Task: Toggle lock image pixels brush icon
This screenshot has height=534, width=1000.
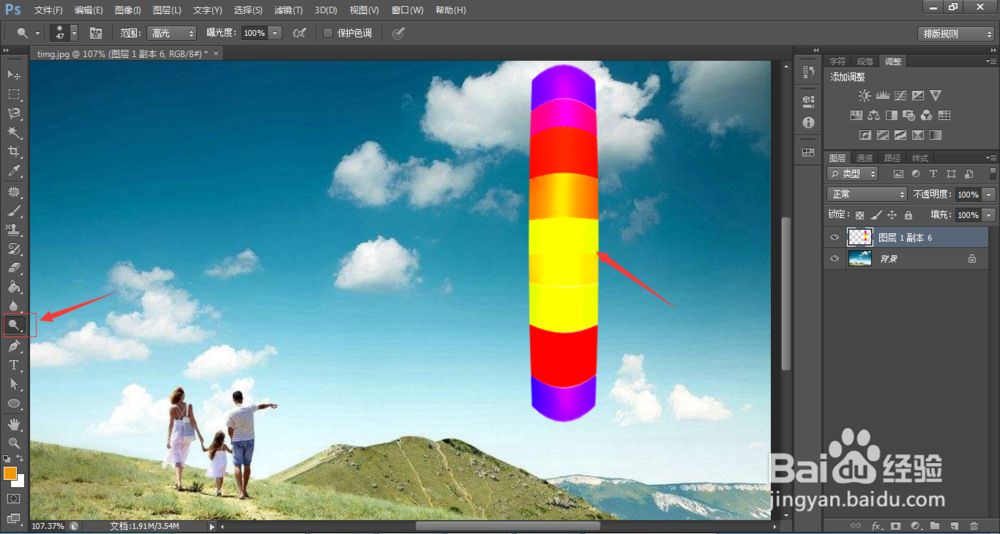Action: click(876, 215)
